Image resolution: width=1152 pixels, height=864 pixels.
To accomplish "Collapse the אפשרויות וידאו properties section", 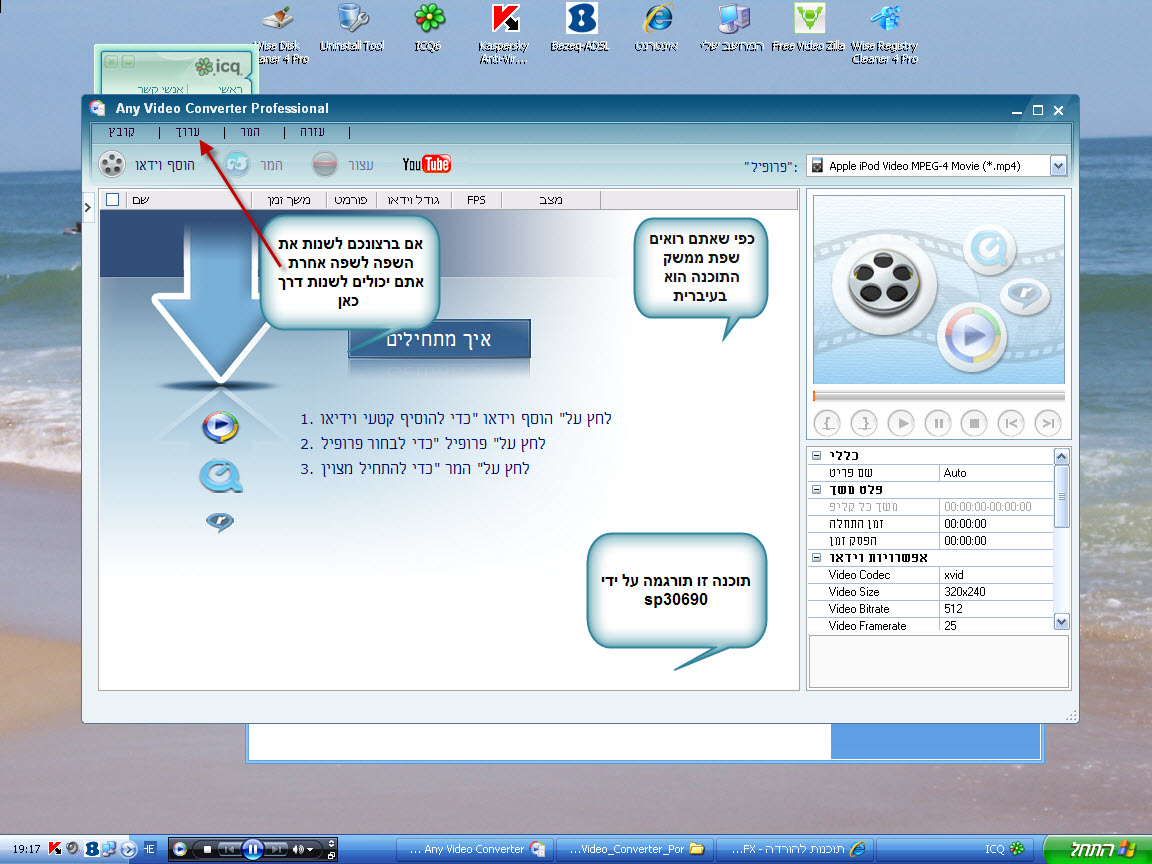I will coord(817,558).
